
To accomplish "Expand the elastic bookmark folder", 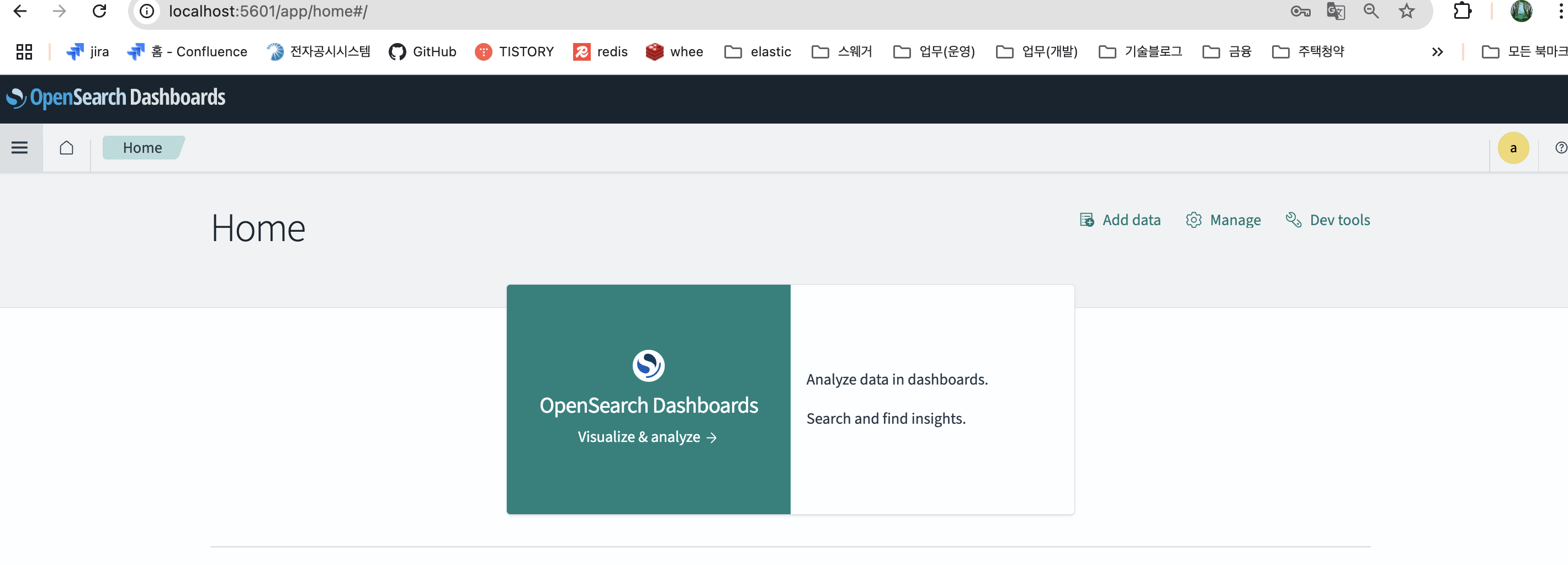I will [x=758, y=52].
